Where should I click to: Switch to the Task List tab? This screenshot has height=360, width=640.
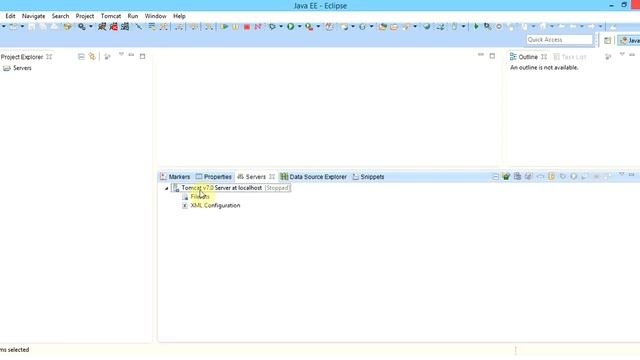(570, 57)
